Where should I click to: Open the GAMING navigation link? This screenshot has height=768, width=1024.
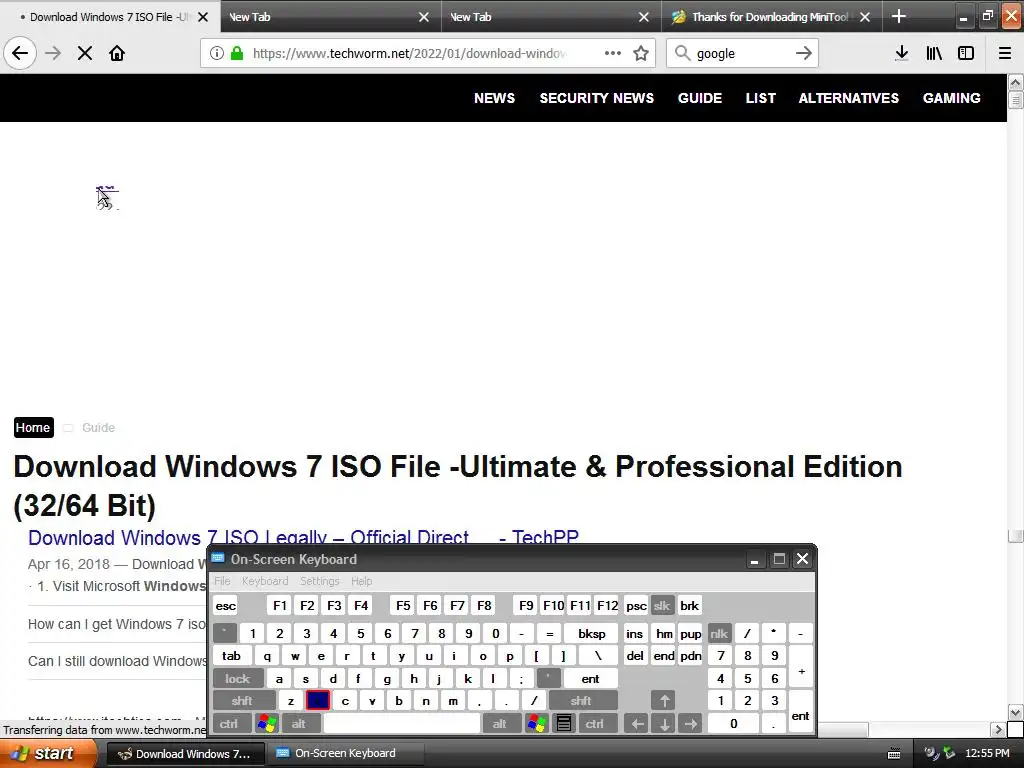click(952, 98)
